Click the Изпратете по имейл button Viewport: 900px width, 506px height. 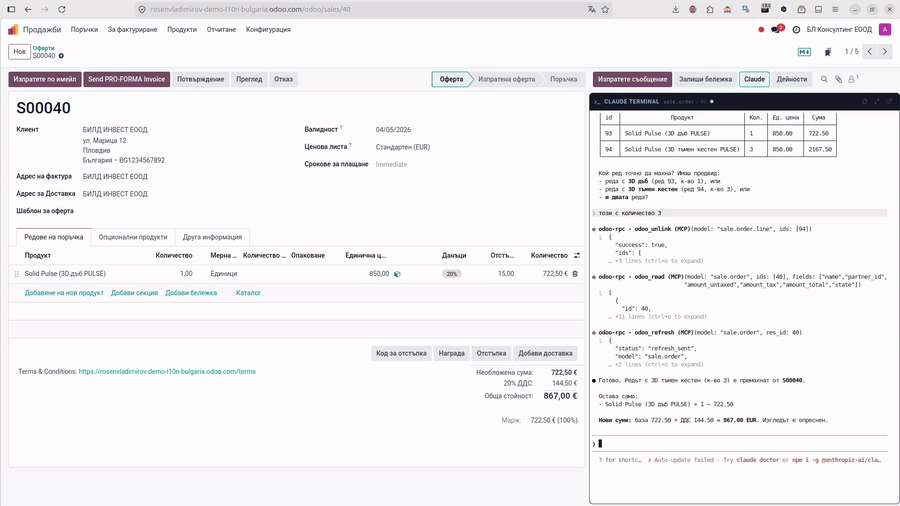click(x=45, y=79)
